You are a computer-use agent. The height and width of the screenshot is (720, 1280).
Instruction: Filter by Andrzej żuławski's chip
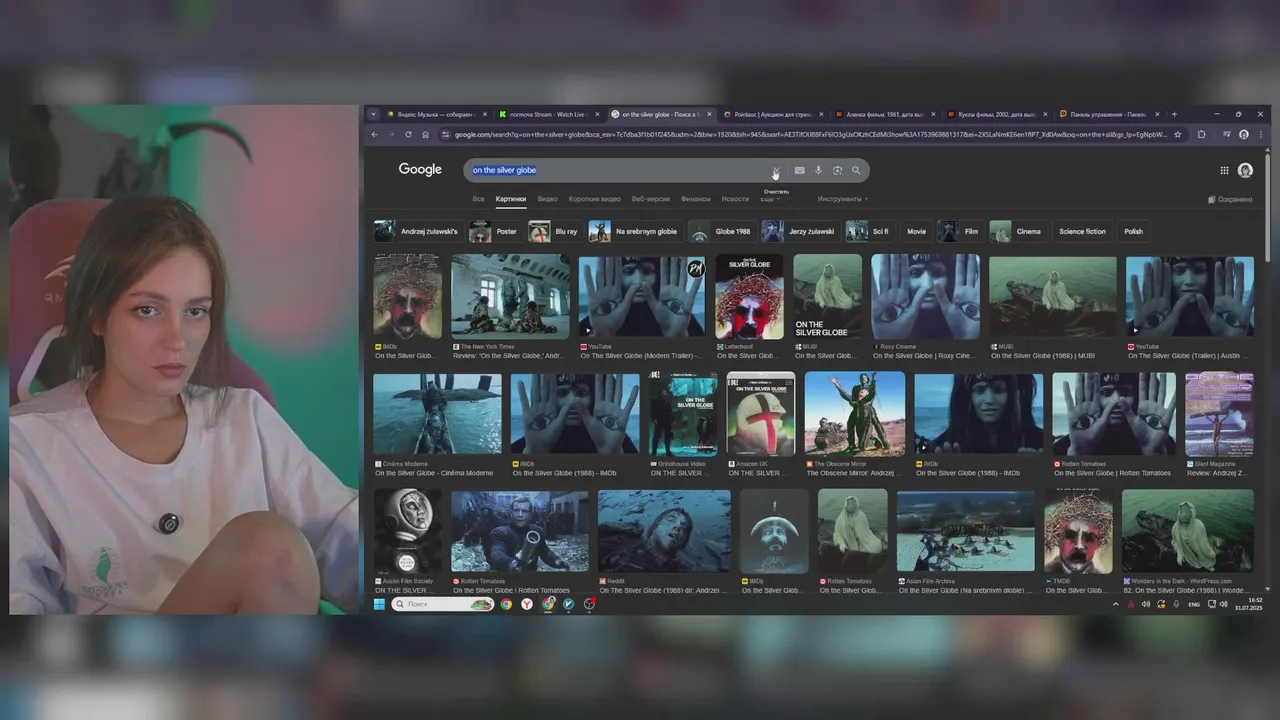coord(418,231)
